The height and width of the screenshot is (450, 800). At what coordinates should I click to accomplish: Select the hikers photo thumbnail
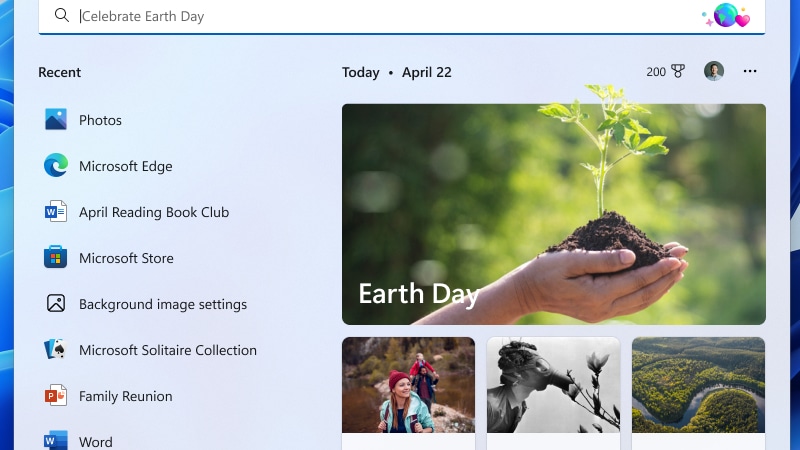[x=408, y=385]
